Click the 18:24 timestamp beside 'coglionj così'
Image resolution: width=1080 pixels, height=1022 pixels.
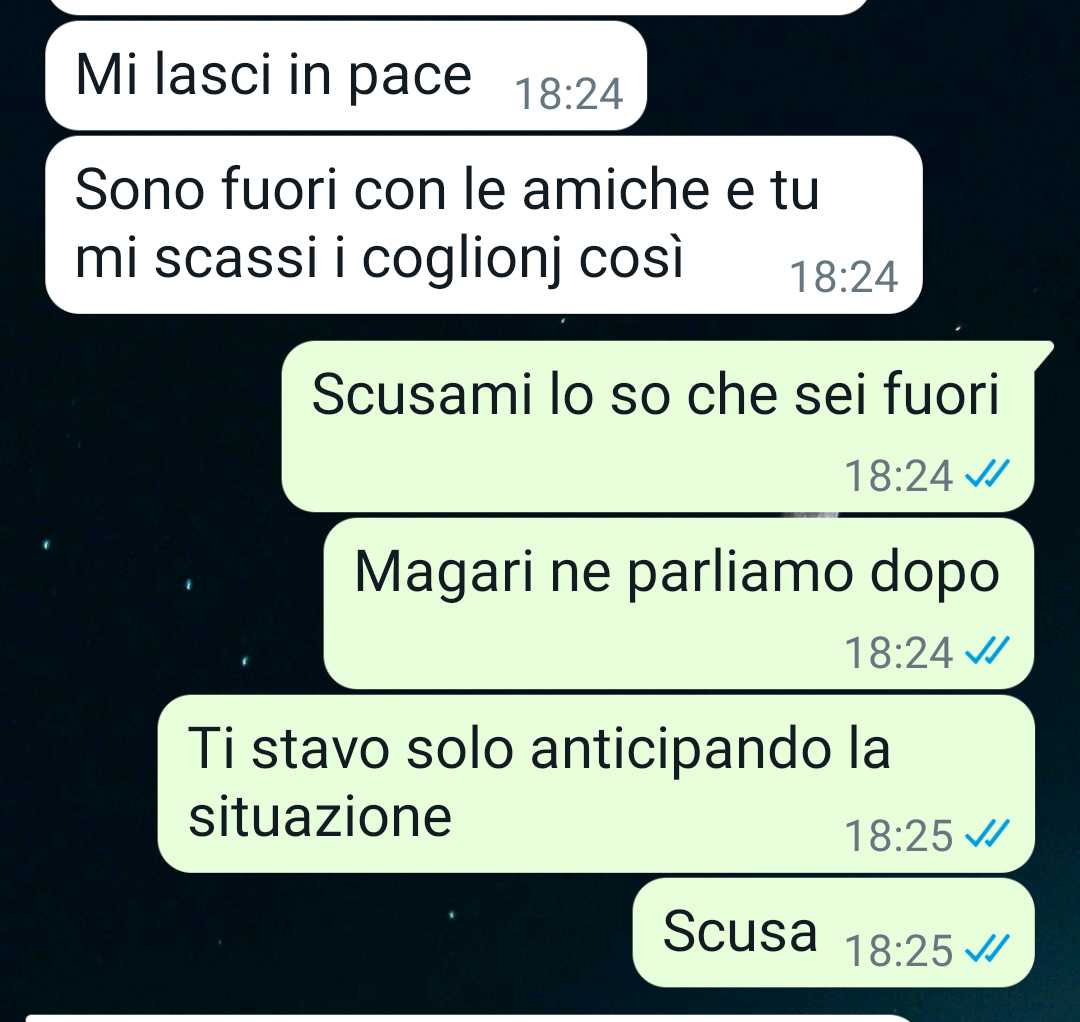[x=844, y=278]
